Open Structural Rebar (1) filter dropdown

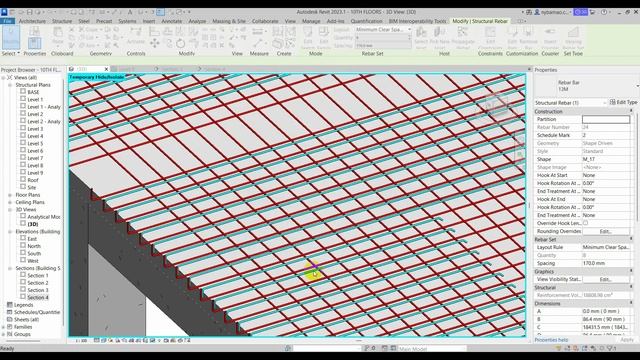tap(605, 103)
